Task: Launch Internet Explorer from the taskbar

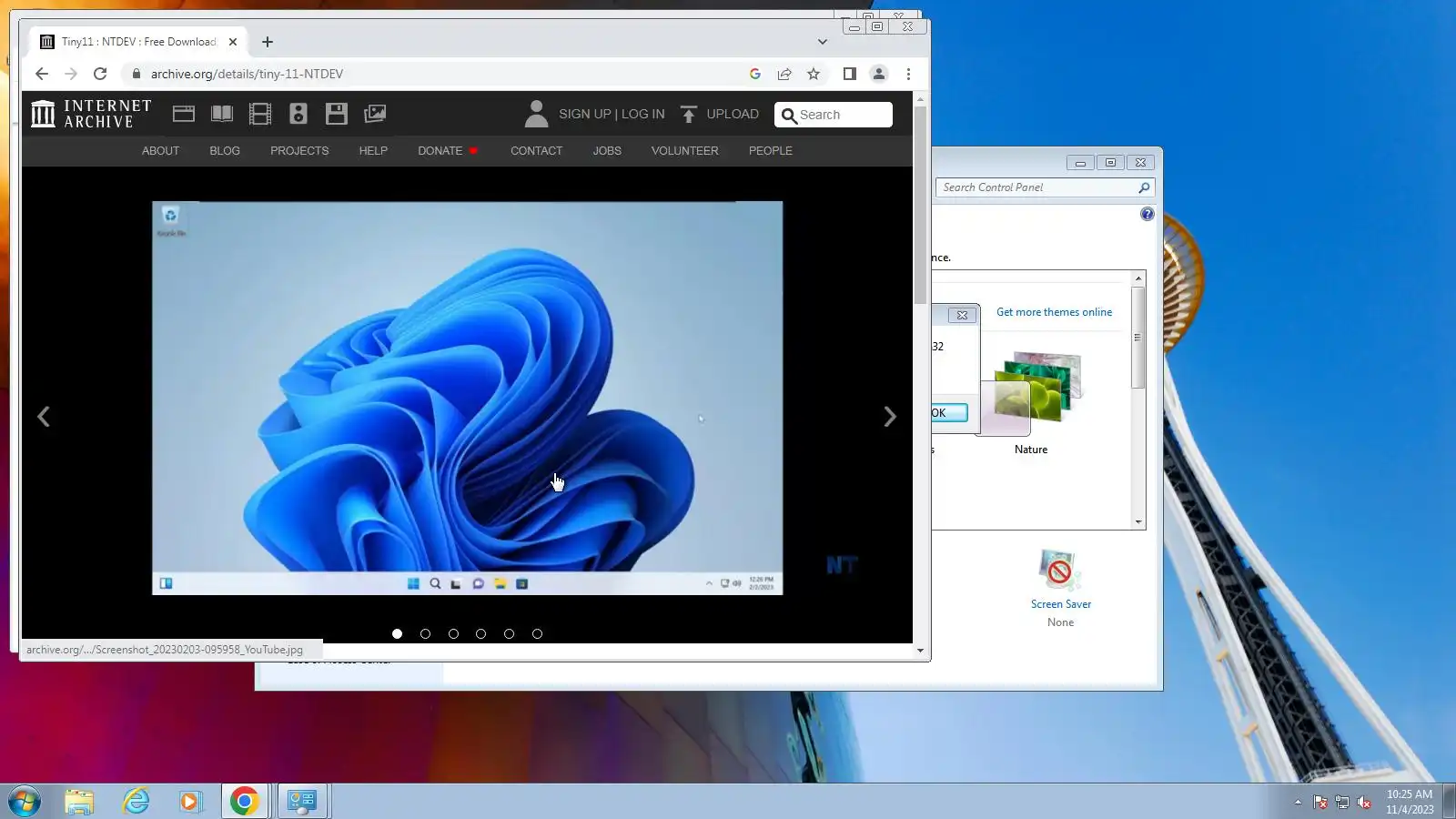Action: (x=136, y=802)
